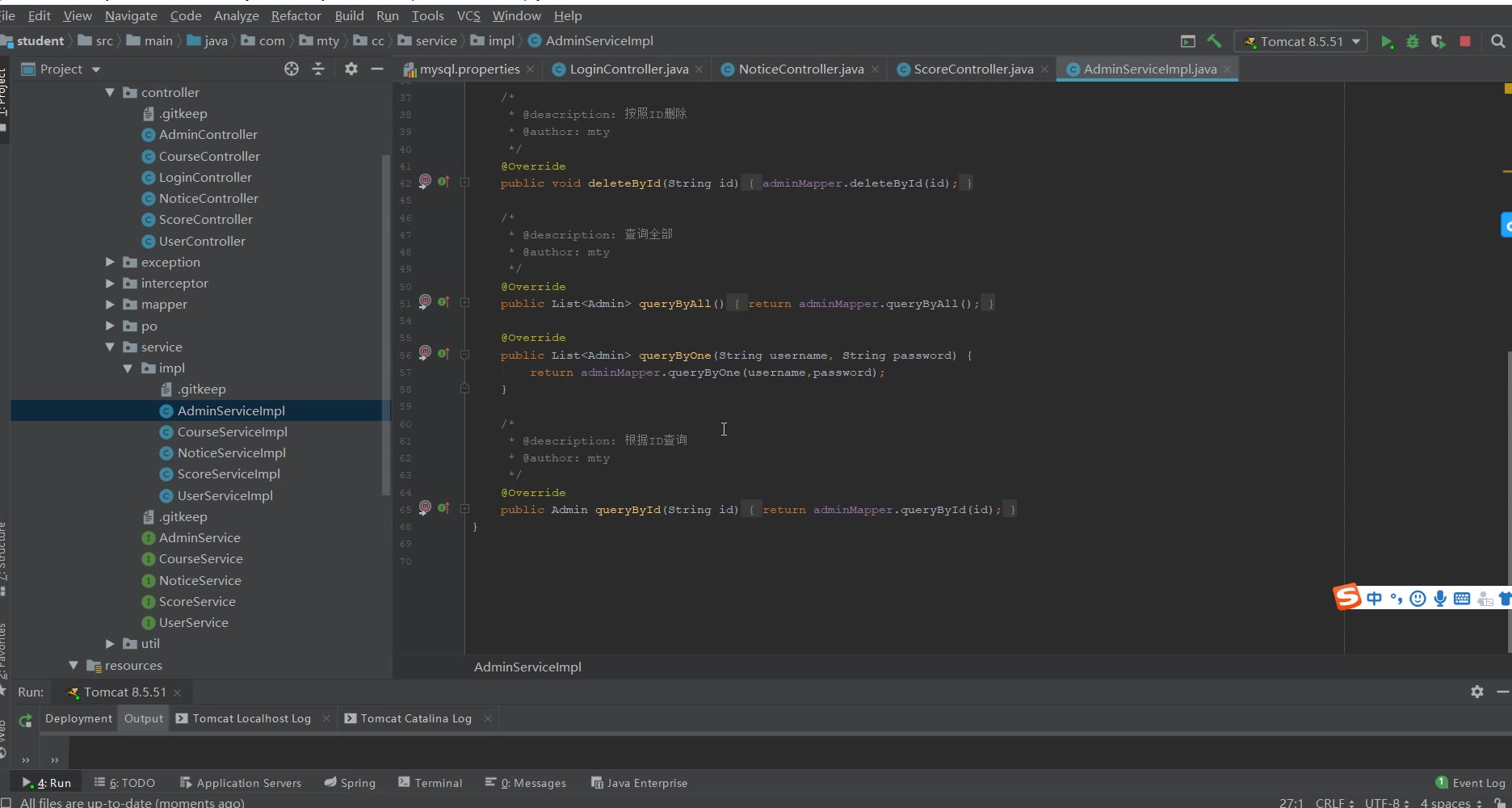Collapse all in Project tree
Image resolution: width=1512 pixels, height=808 pixels.
point(318,69)
